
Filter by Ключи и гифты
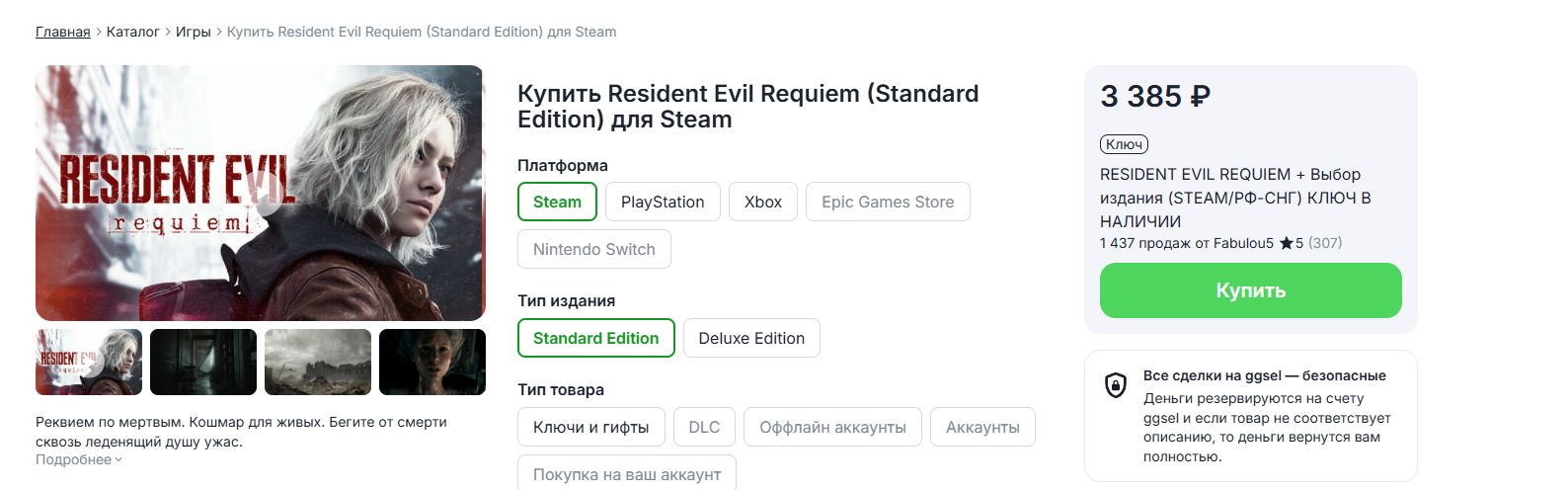tap(590, 427)
